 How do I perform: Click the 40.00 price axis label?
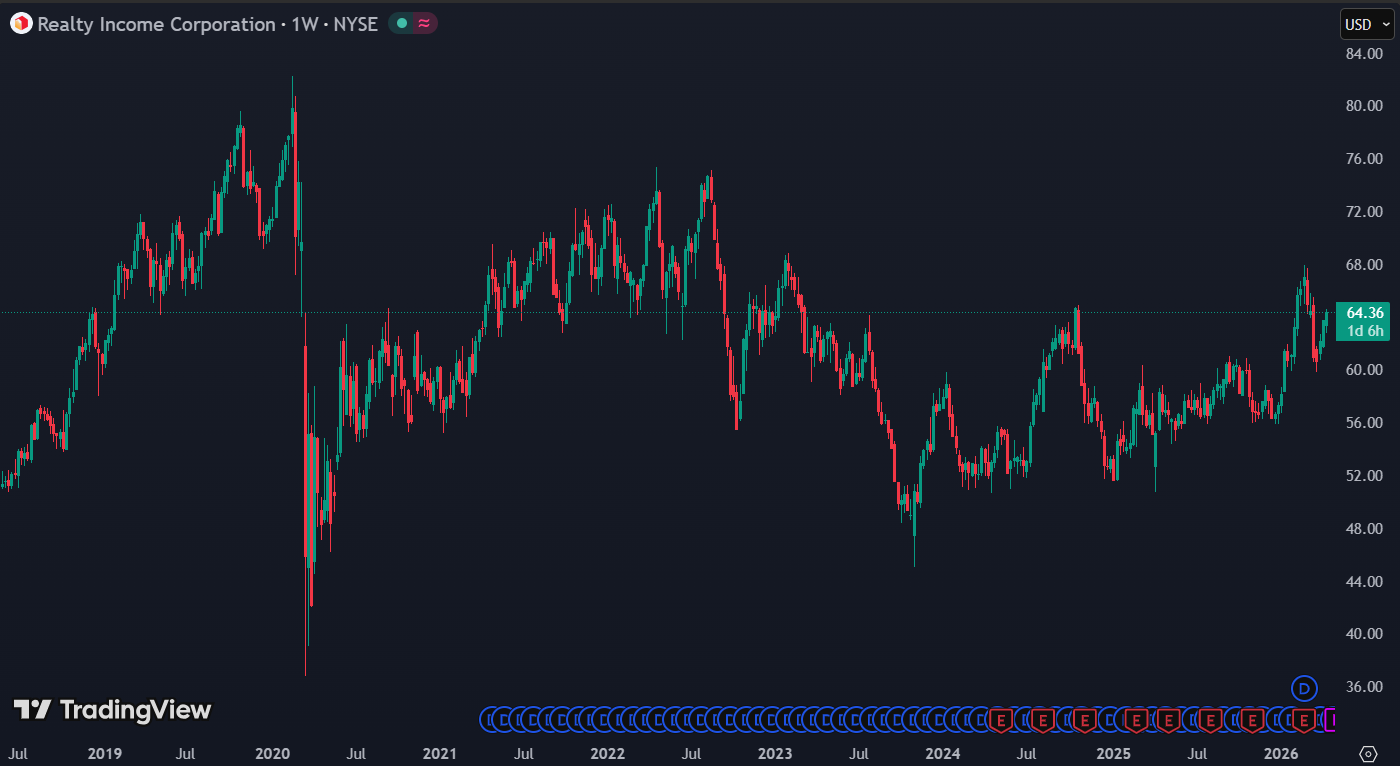coord(1365,634)
